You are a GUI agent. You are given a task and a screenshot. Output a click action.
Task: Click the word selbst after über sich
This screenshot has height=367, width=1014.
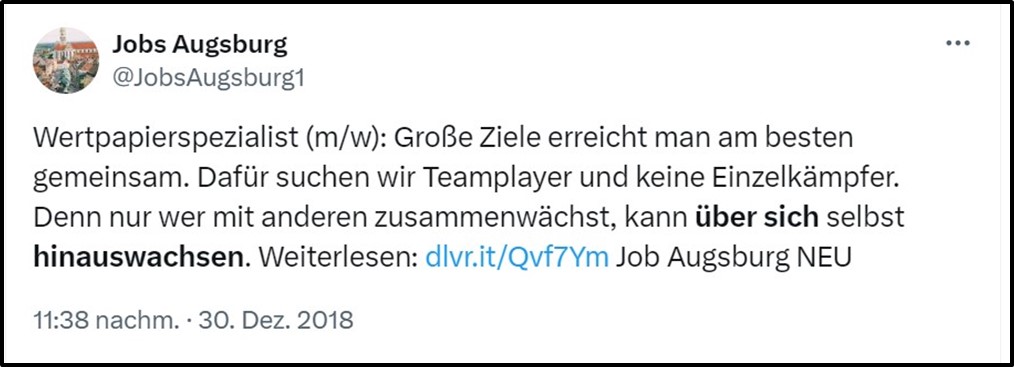point(865,218)
